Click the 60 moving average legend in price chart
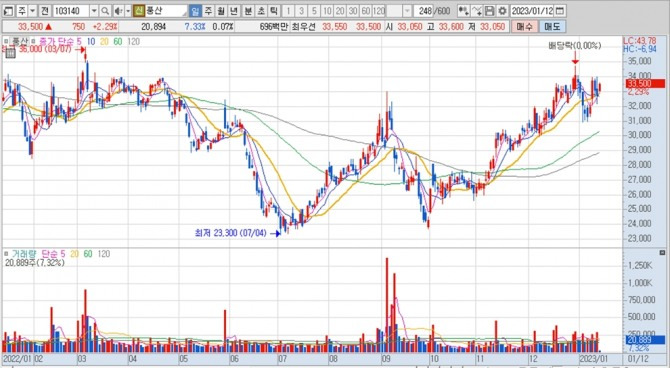 point(118,41)
